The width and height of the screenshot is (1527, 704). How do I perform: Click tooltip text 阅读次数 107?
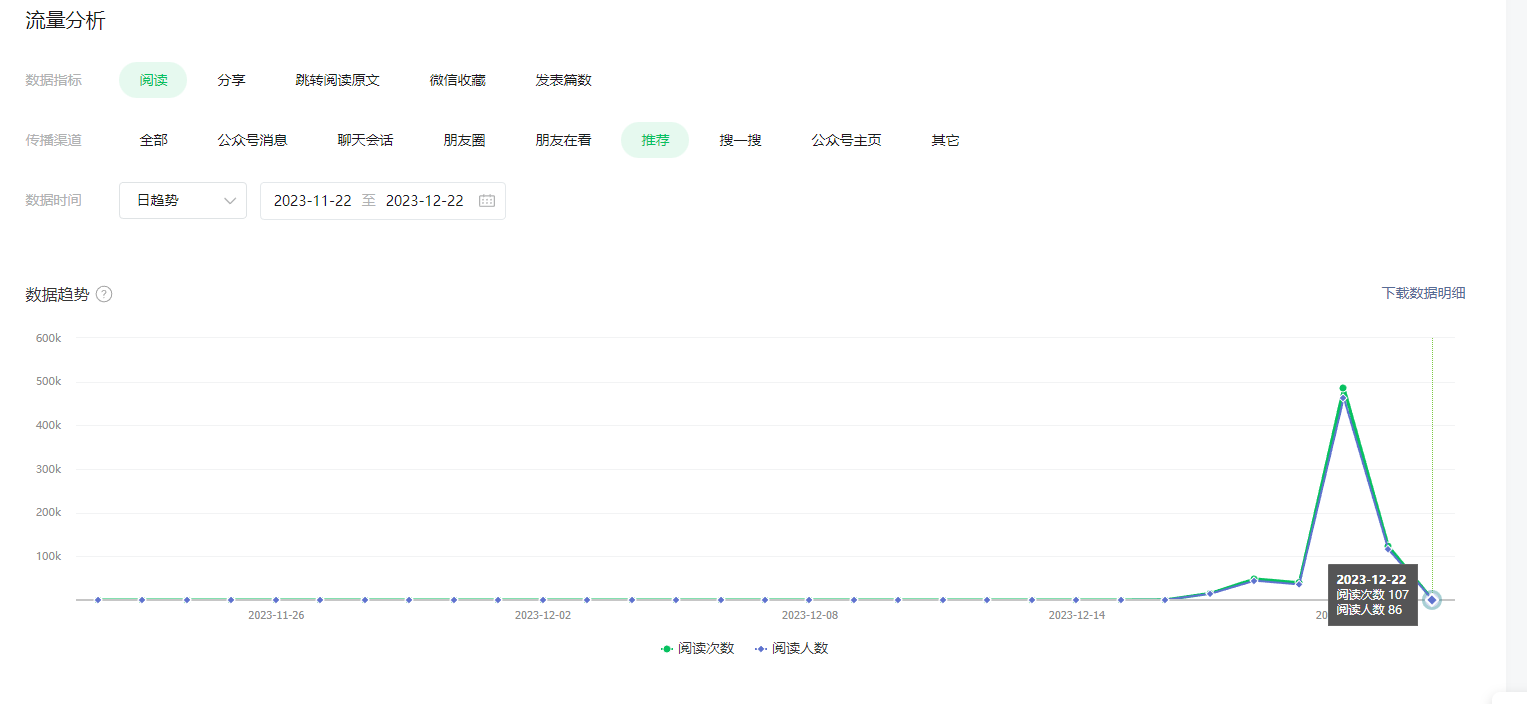(x=1372, y=594)
